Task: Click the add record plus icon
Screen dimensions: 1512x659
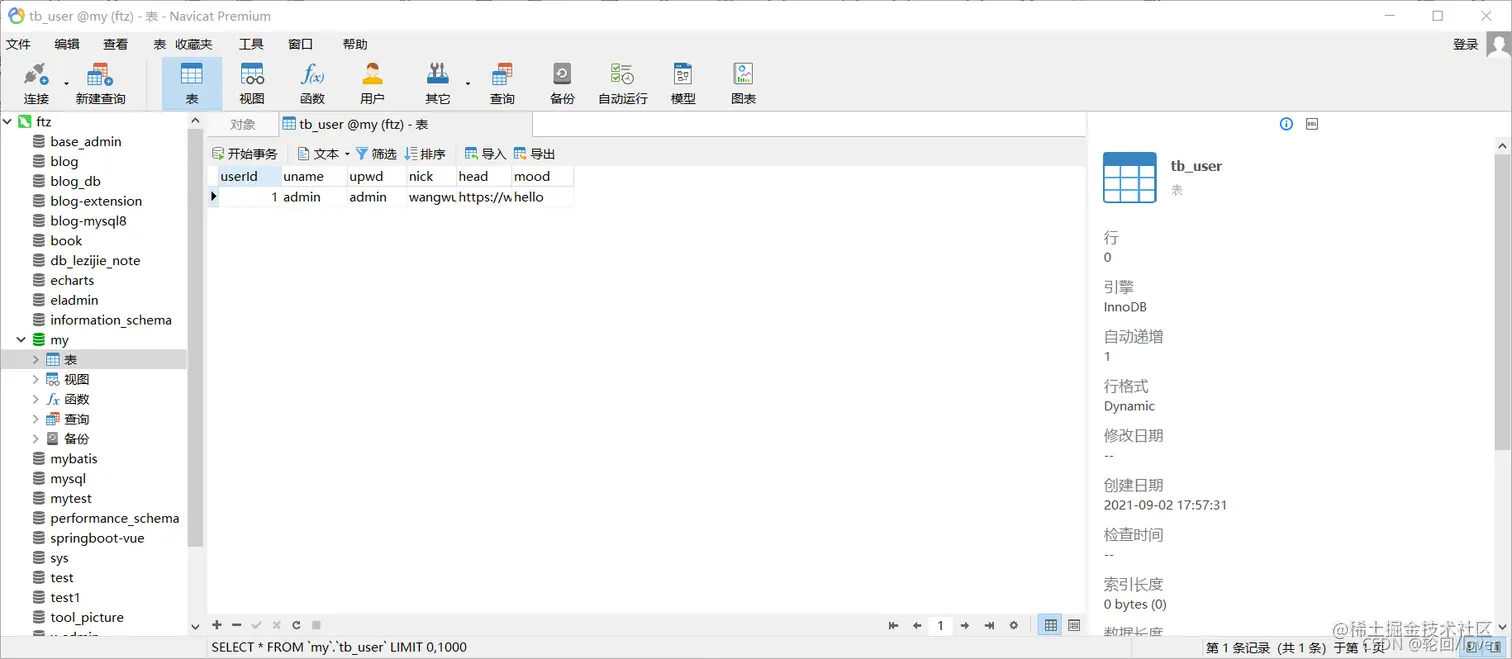Action: click(217, 625)
